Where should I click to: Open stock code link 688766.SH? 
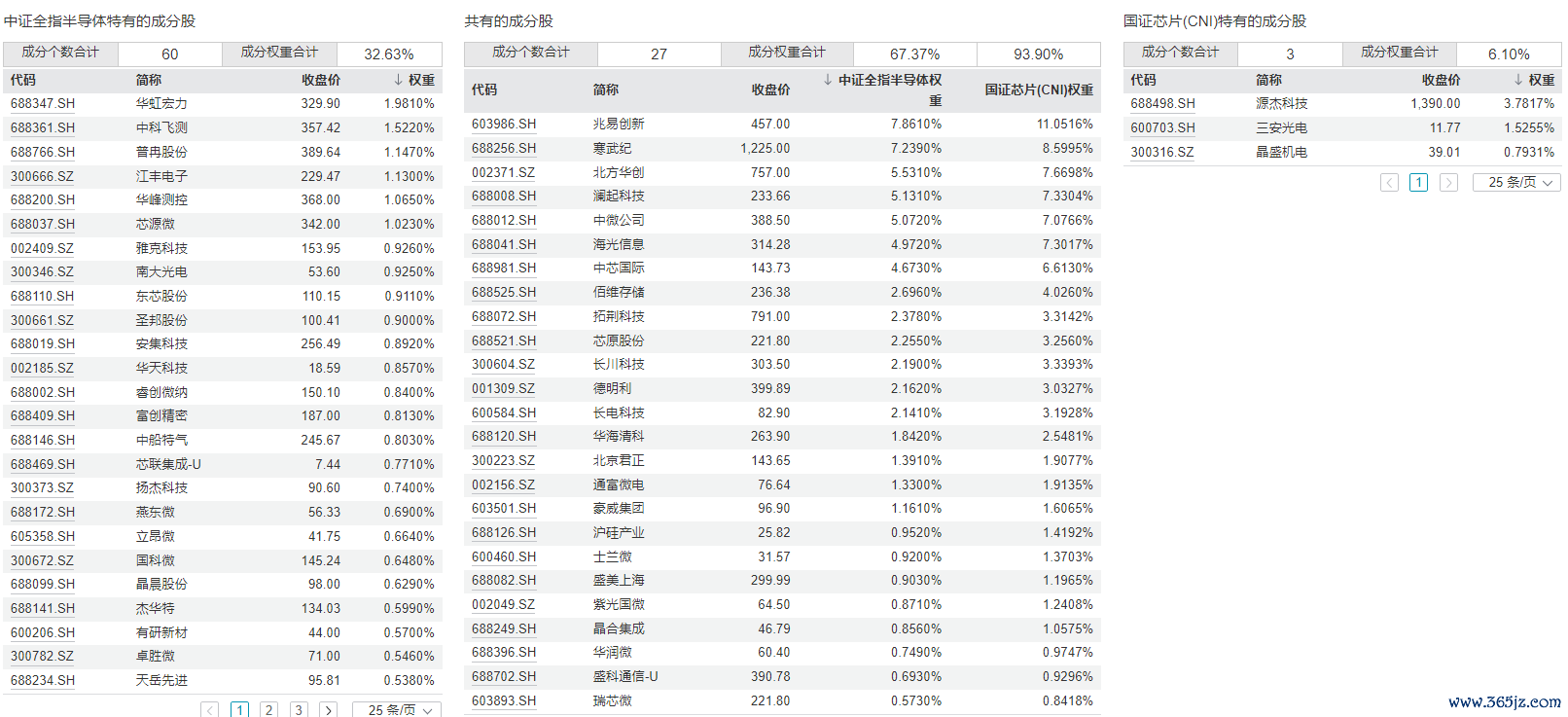pyautogui.click(x=43, y=152)
